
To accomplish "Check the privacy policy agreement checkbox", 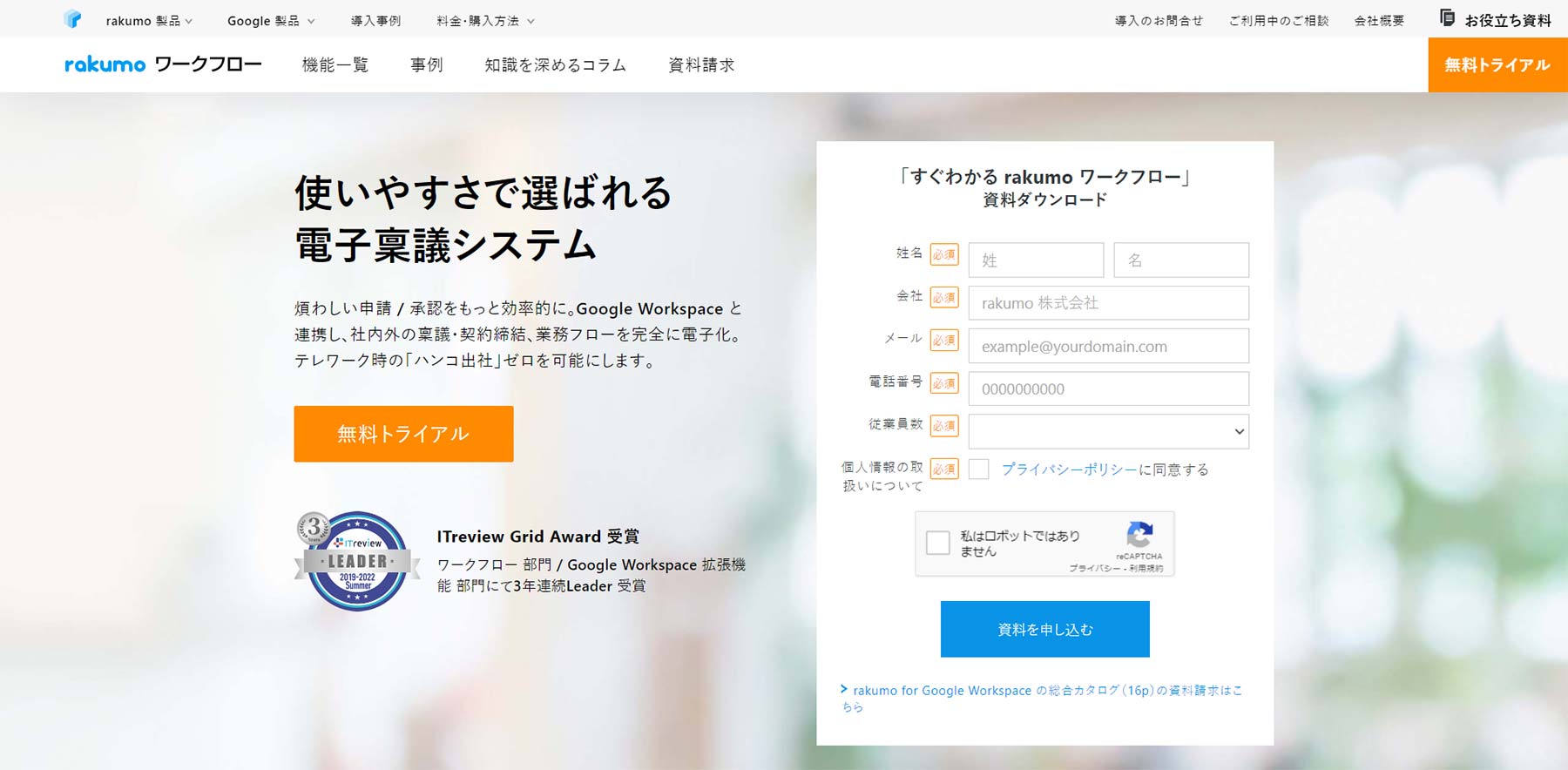I will [x=979, y=469].
